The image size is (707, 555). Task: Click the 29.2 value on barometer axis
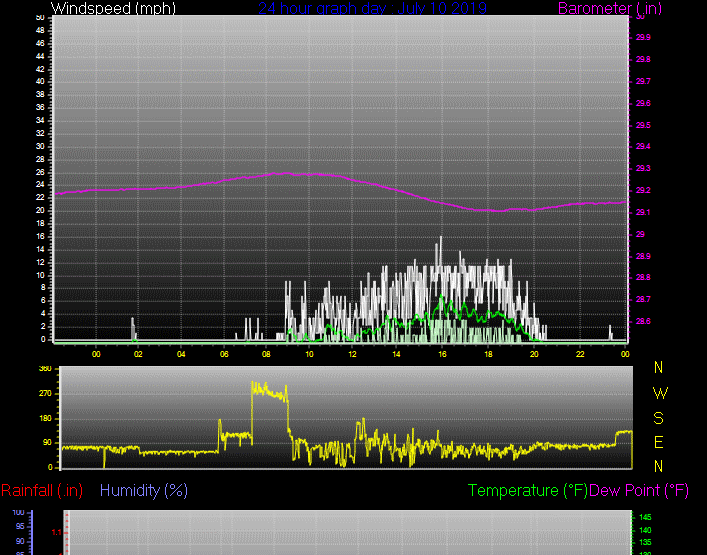click(642, 190)
